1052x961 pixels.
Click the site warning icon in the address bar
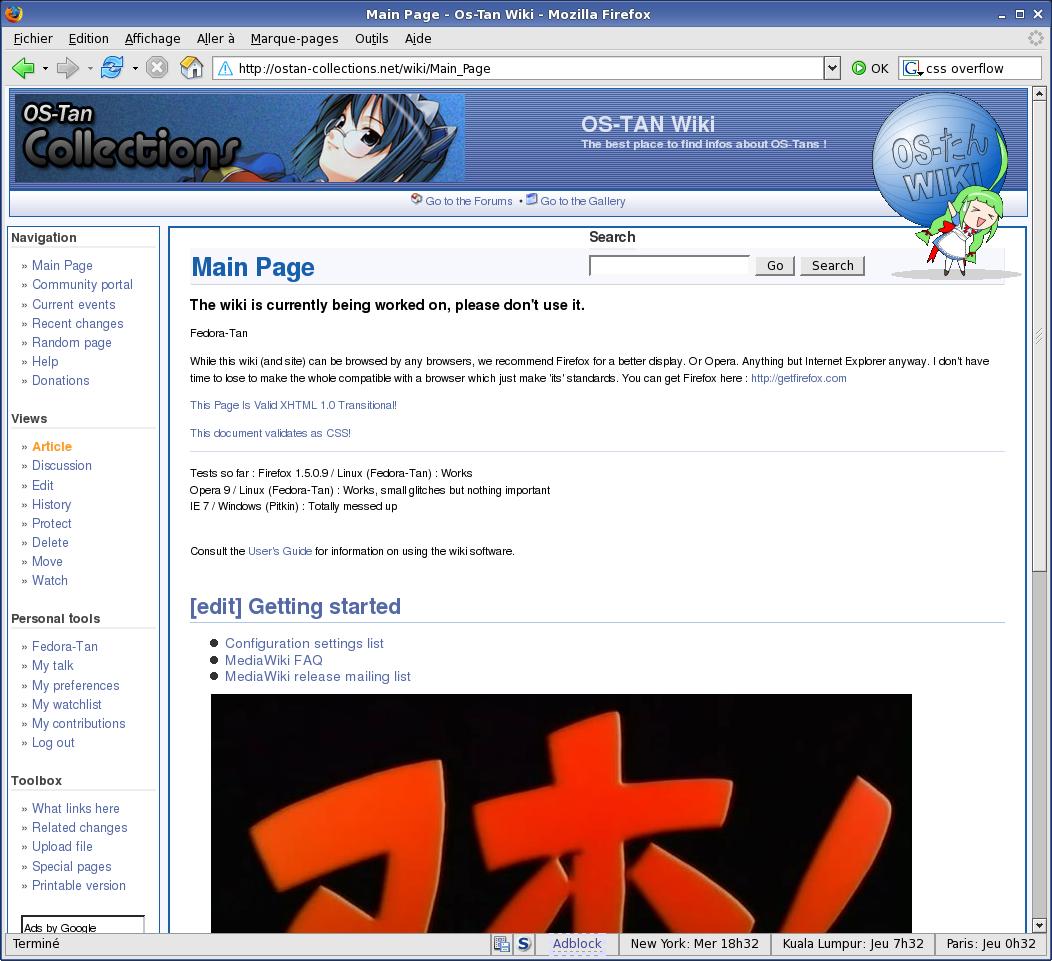coord(225,68)
